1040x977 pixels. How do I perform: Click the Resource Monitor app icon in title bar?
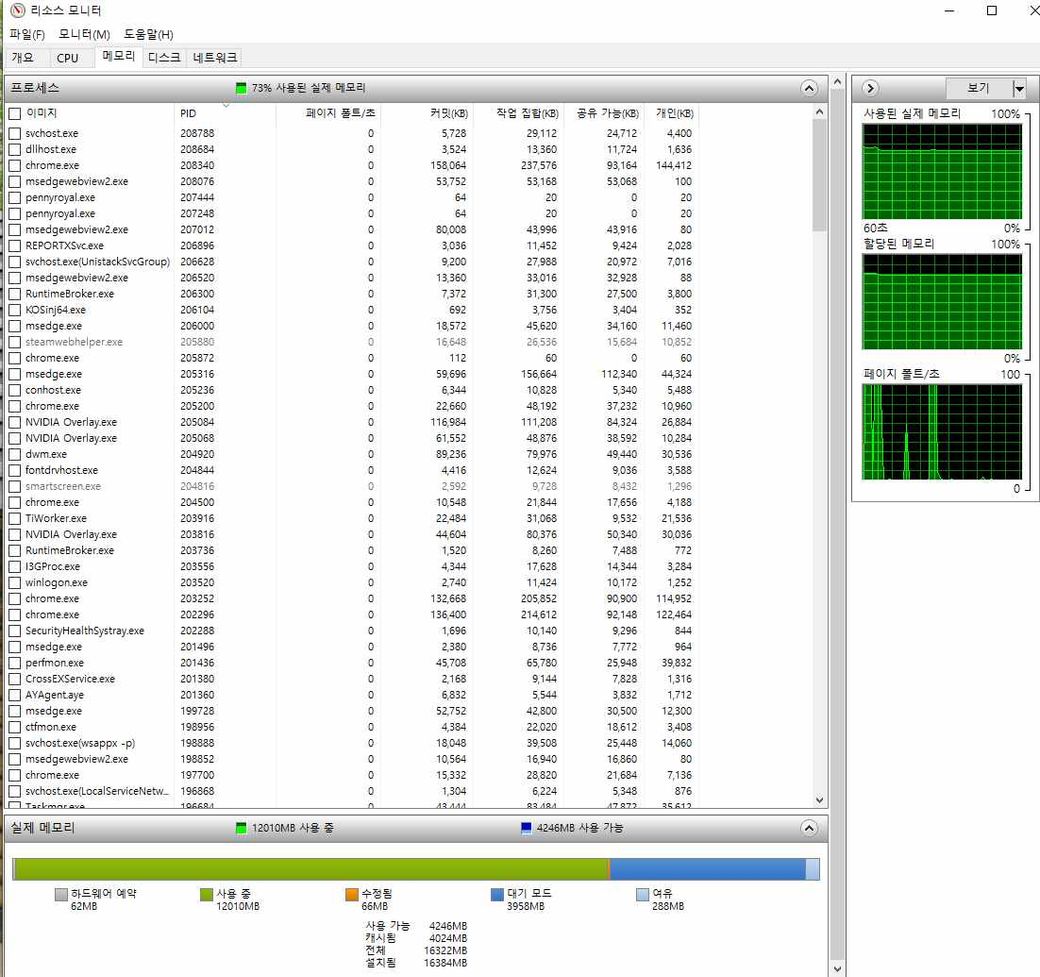(x=16, y=11)
